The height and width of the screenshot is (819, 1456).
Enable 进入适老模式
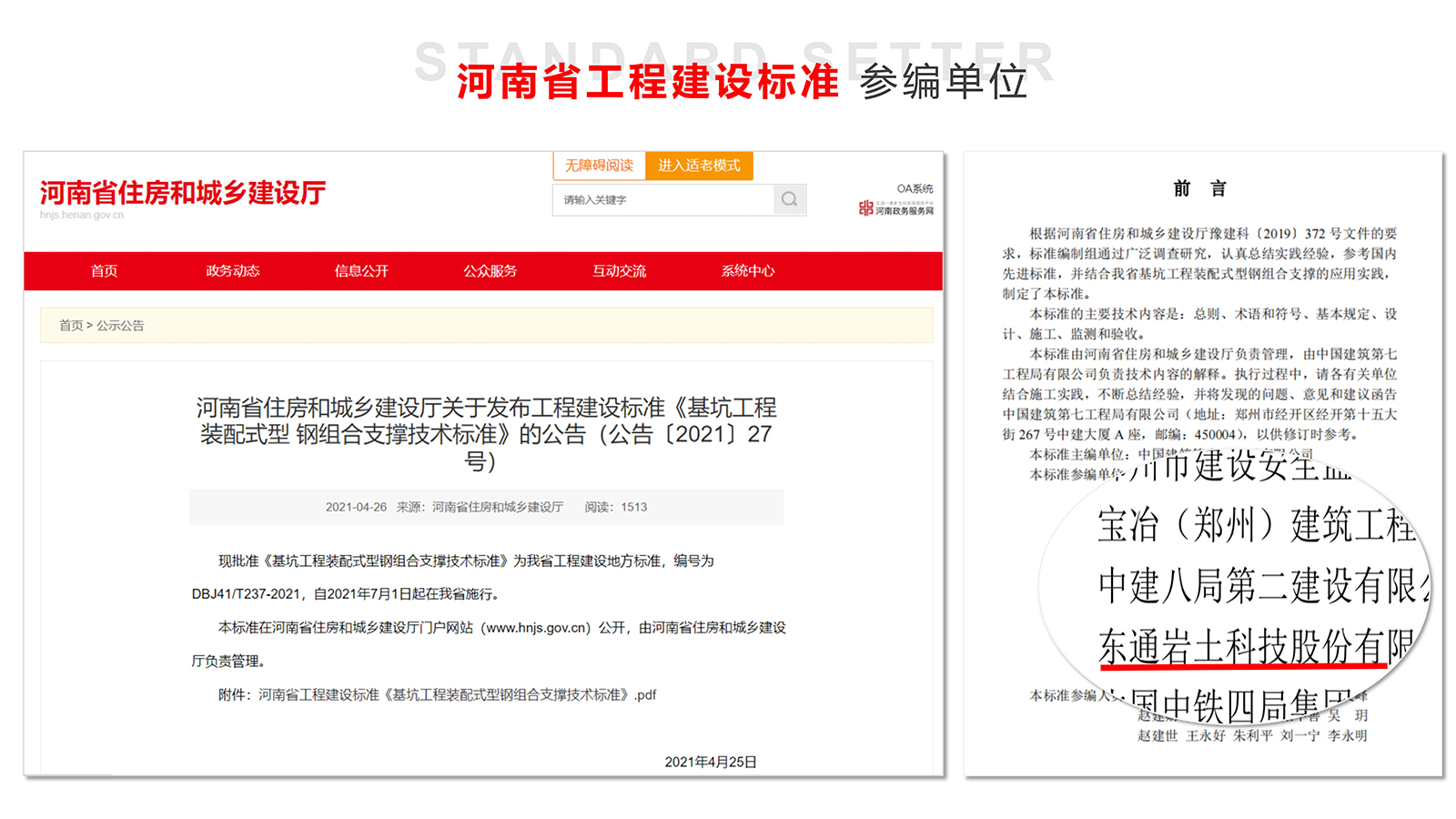pos(699,166)
